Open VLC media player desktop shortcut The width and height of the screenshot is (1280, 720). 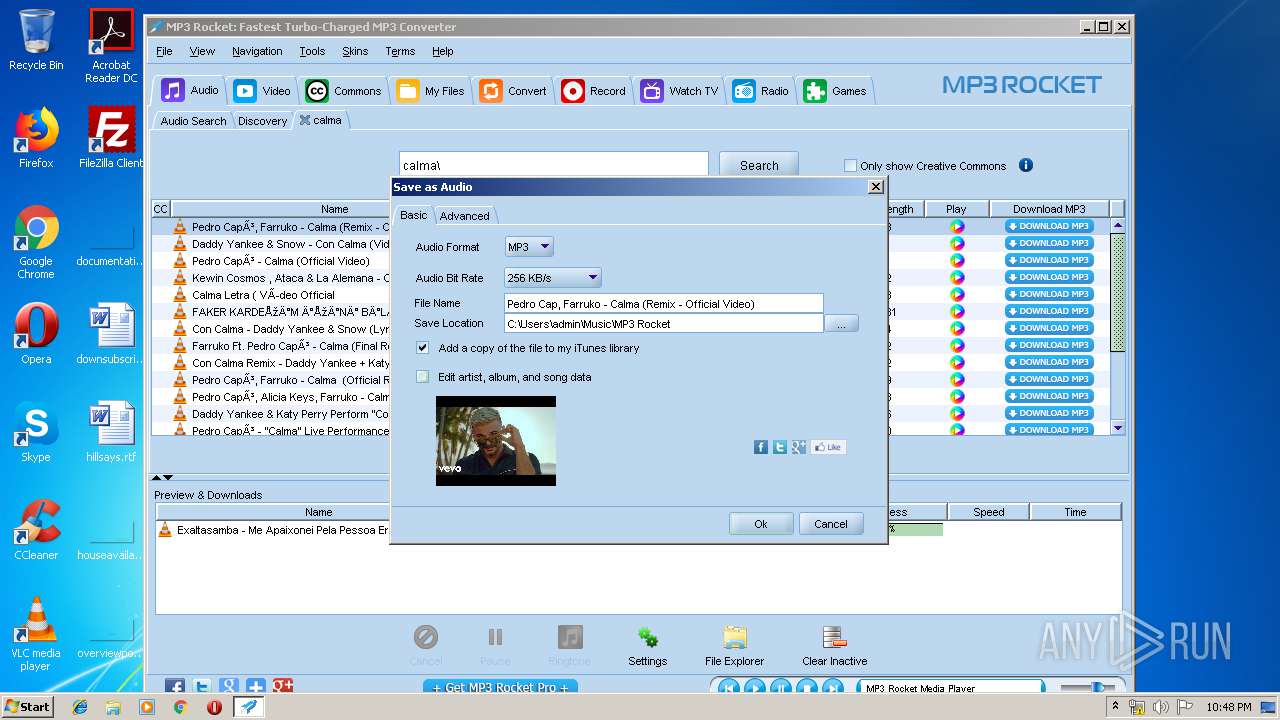click(x=36, y=634)
